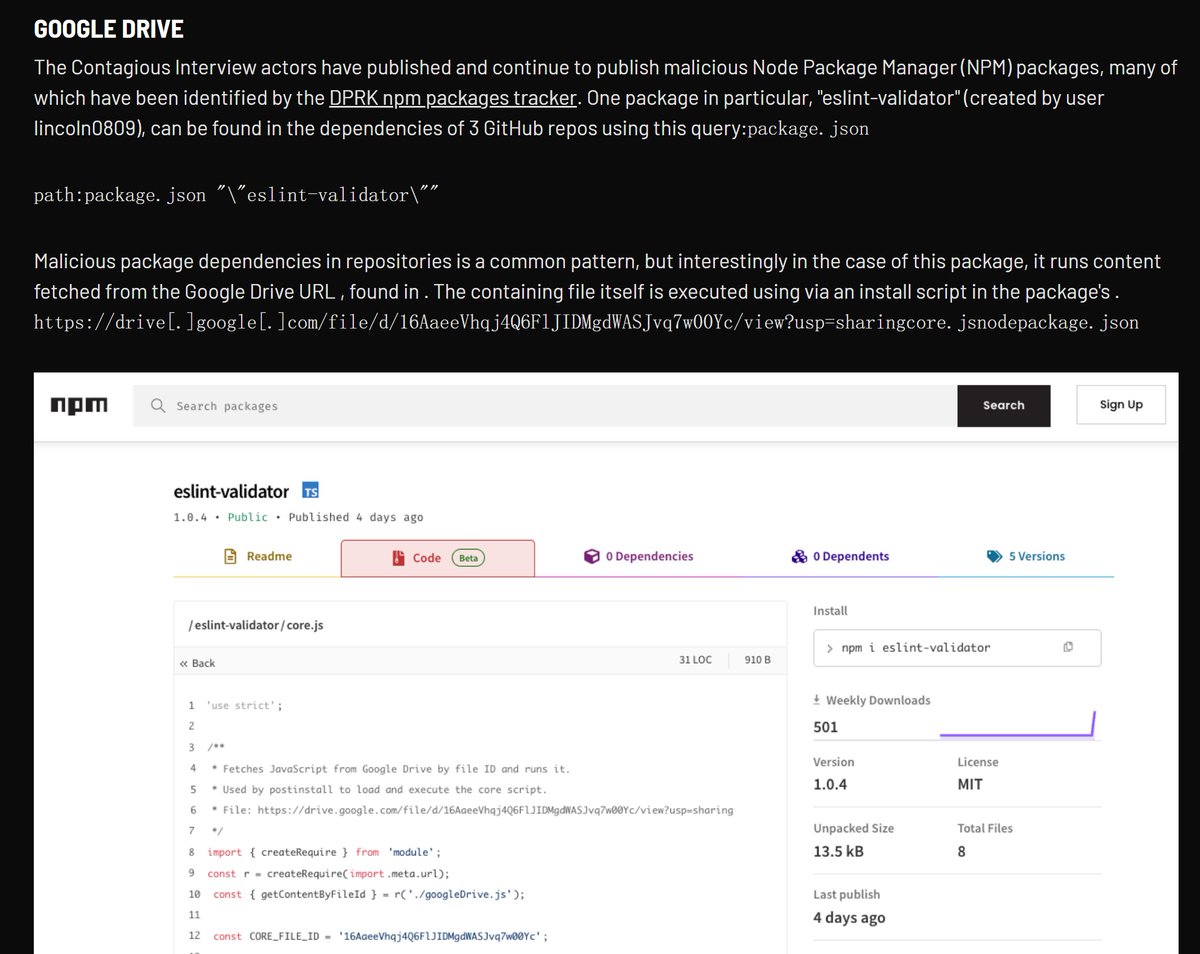Screen dimensions: 1200x954
Task: Open the DPRK npm packages tracker link
Action: click(453, 98)
